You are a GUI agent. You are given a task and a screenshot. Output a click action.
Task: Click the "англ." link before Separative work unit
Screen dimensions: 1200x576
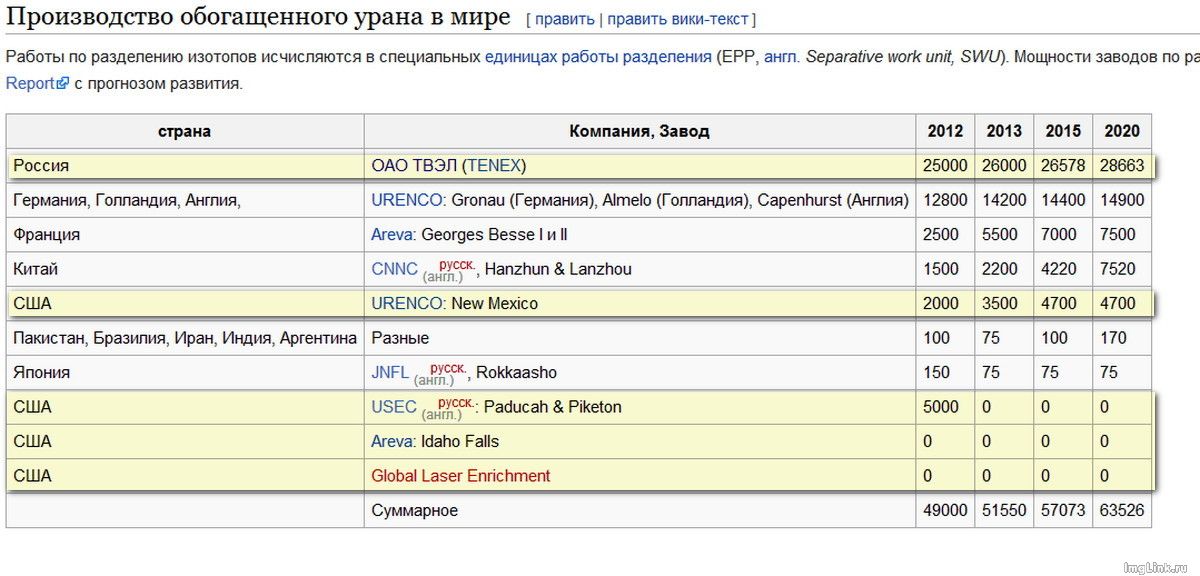tap(781, 57)
